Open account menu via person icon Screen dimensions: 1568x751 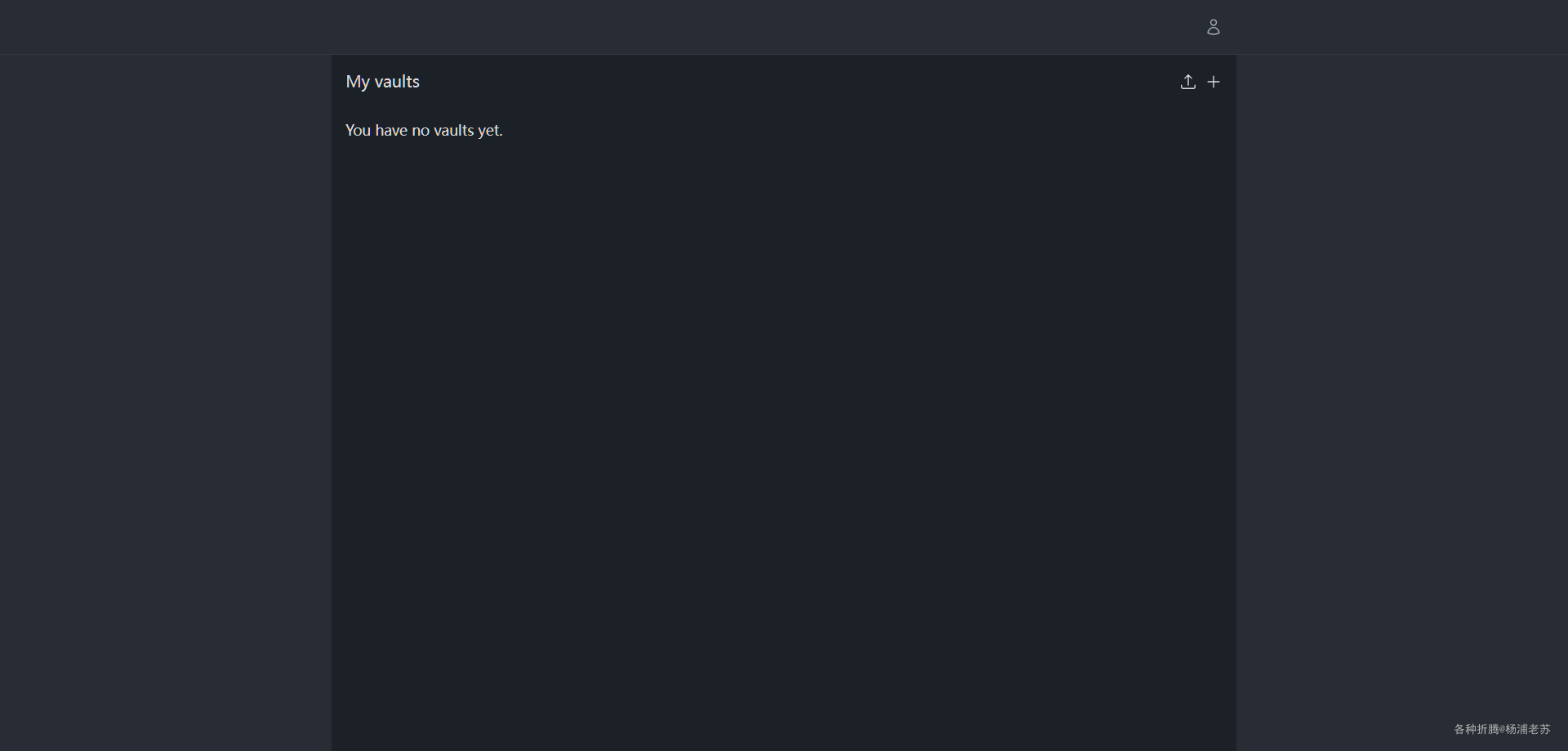pos(1213,27)
